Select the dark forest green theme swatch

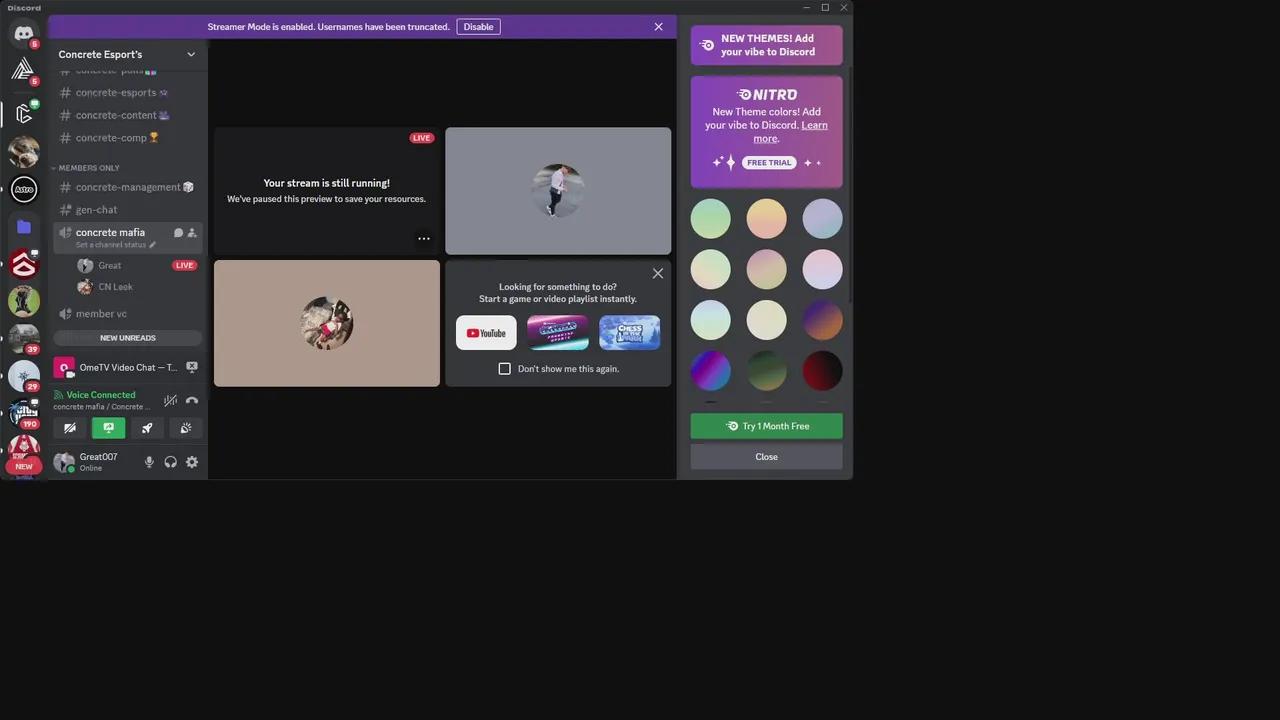[x=766, y=371]
